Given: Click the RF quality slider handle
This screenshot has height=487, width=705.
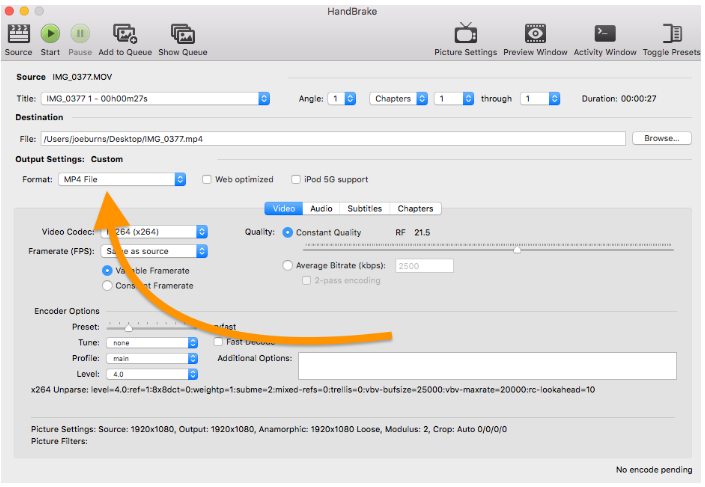Looking at the screenshot, I should [x=517, y=249].
